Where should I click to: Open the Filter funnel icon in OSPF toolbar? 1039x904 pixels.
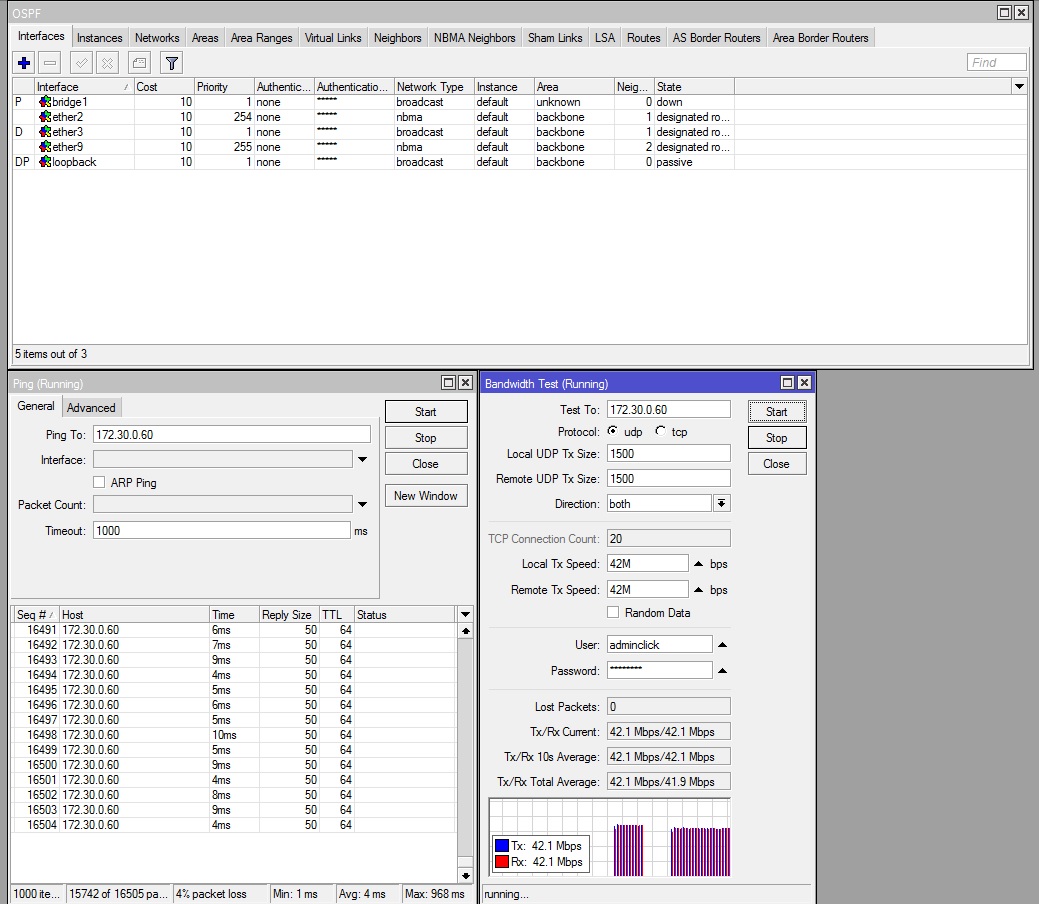pos(172,63)
